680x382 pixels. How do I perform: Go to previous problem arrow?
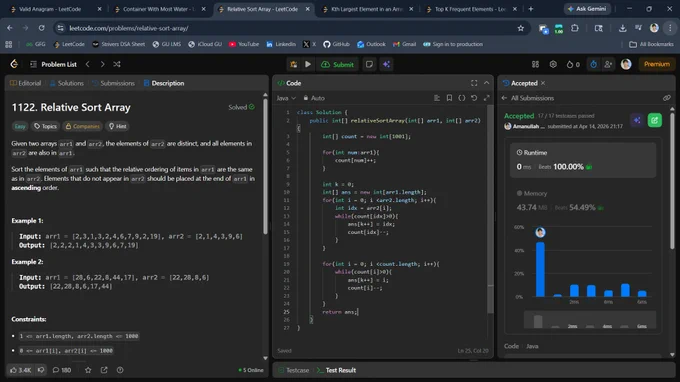(88, 64)
